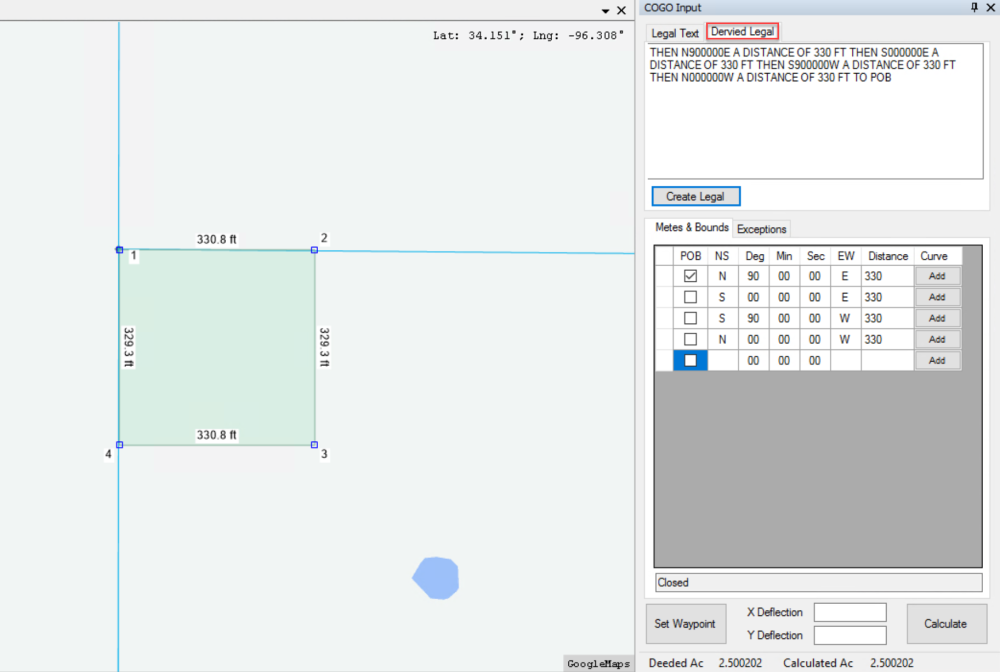Image resolution: width=1000 pixels, height=672 pixels.
Task: Close the COGO Input panel
Action: click(x=991, y=7)
